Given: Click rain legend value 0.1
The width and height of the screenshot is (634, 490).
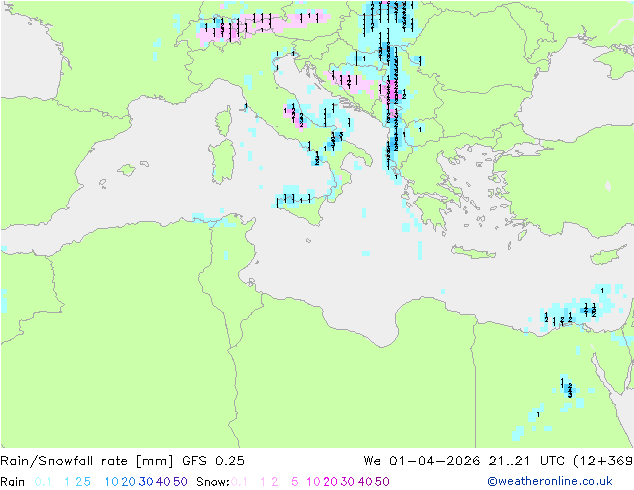Looking at the screenshot, I should click(43, 482).
